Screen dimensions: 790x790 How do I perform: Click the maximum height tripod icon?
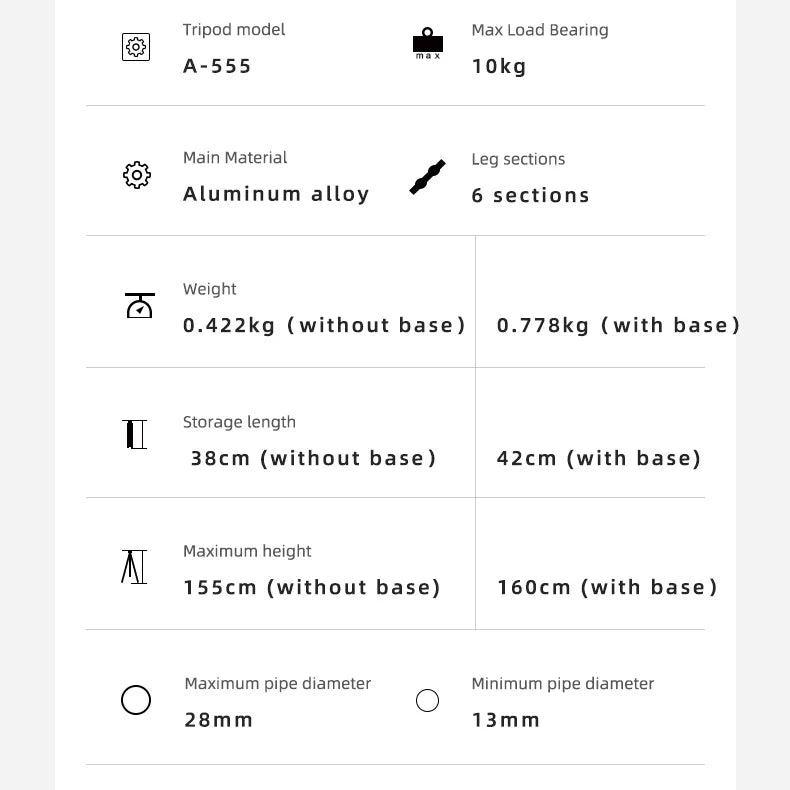pos(134,566)
